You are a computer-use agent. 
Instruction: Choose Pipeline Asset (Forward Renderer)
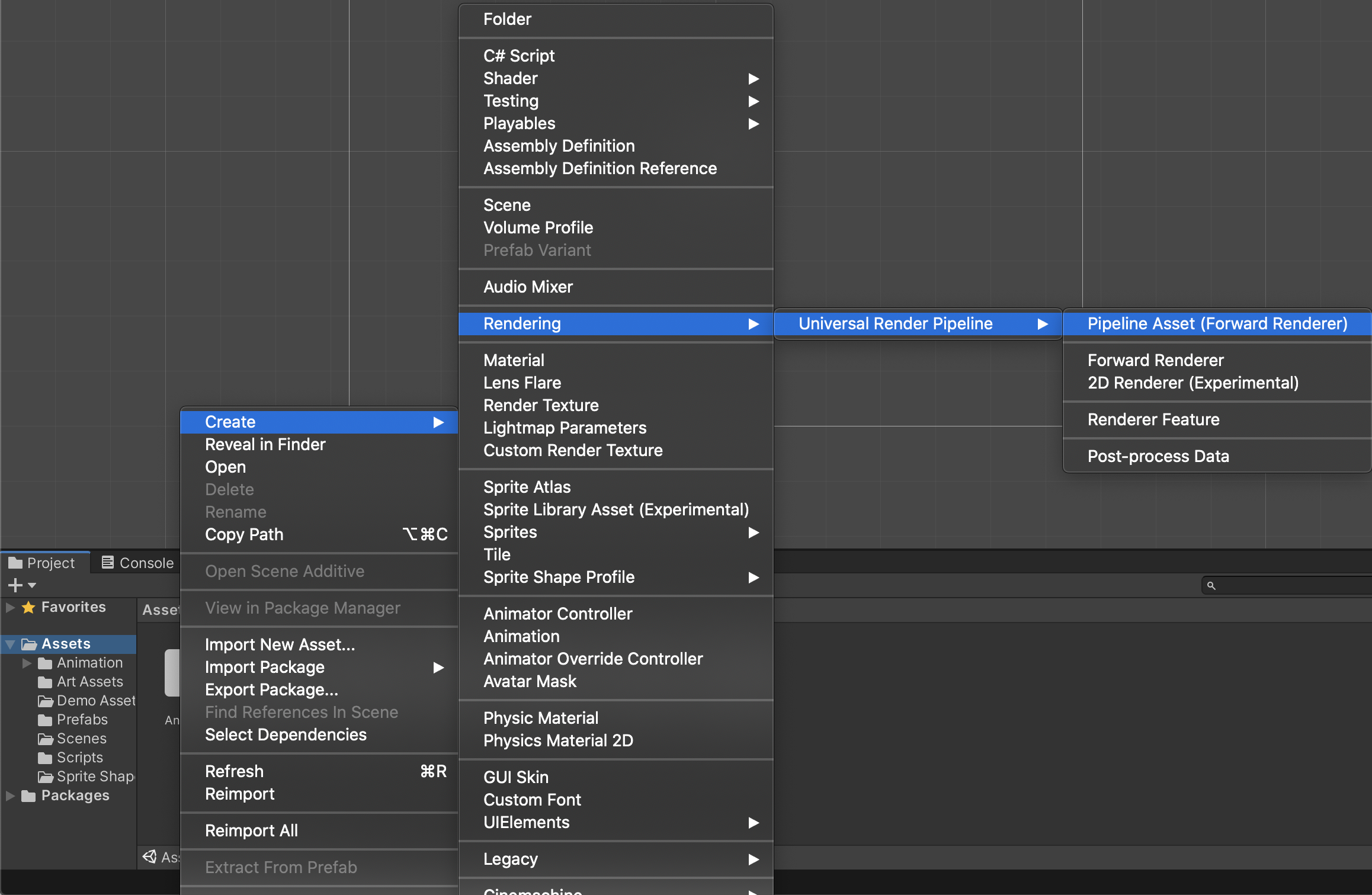click(x=1217, y=323)
